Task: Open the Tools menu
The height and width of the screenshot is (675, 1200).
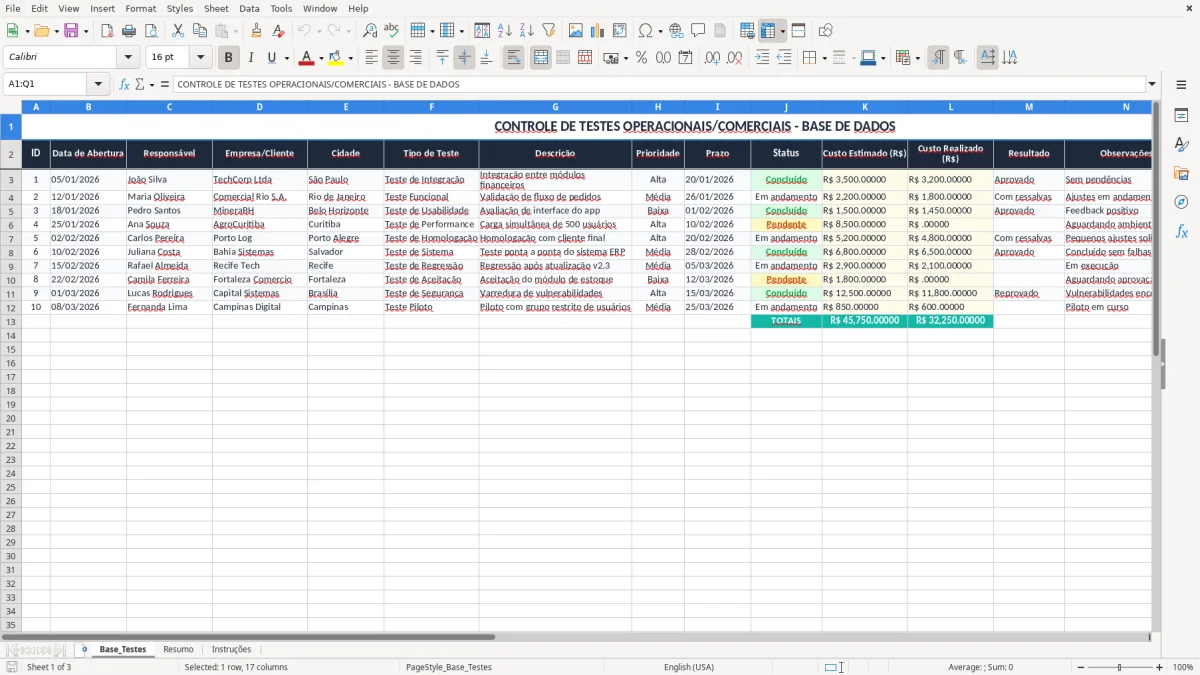Action: click(281, 8)
